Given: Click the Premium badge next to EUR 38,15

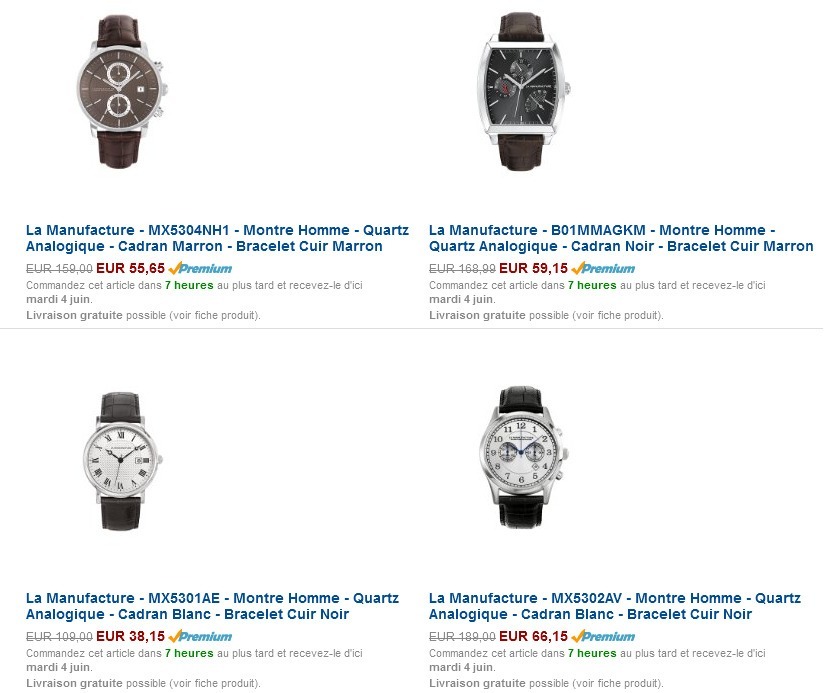Looking at the screenshot, I should 200,636.
